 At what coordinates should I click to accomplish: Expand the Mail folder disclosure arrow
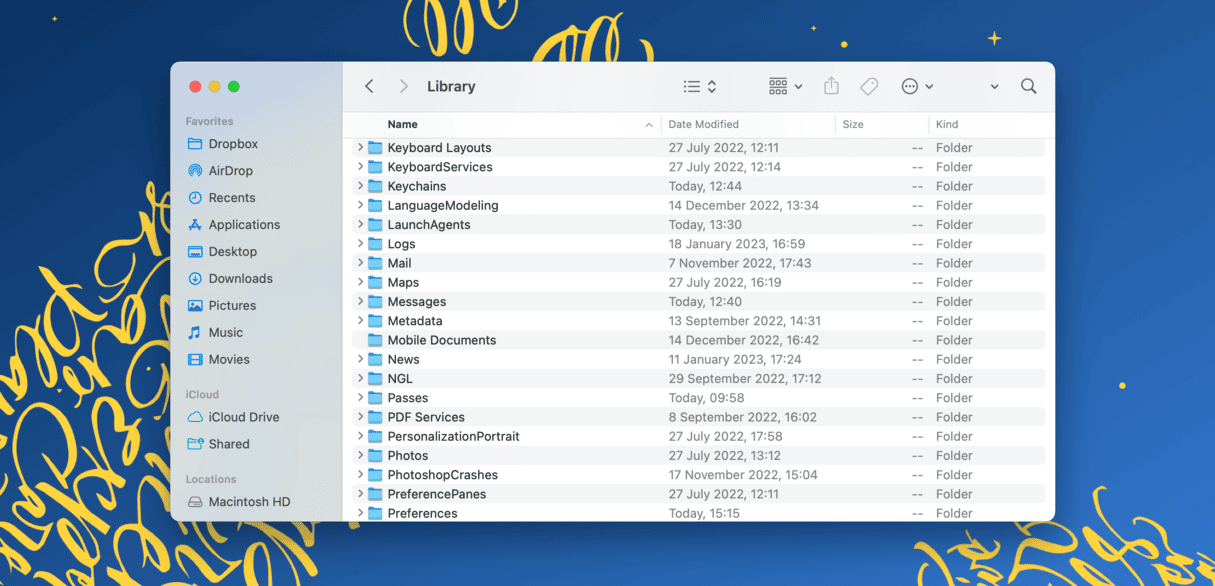[360, 263]
